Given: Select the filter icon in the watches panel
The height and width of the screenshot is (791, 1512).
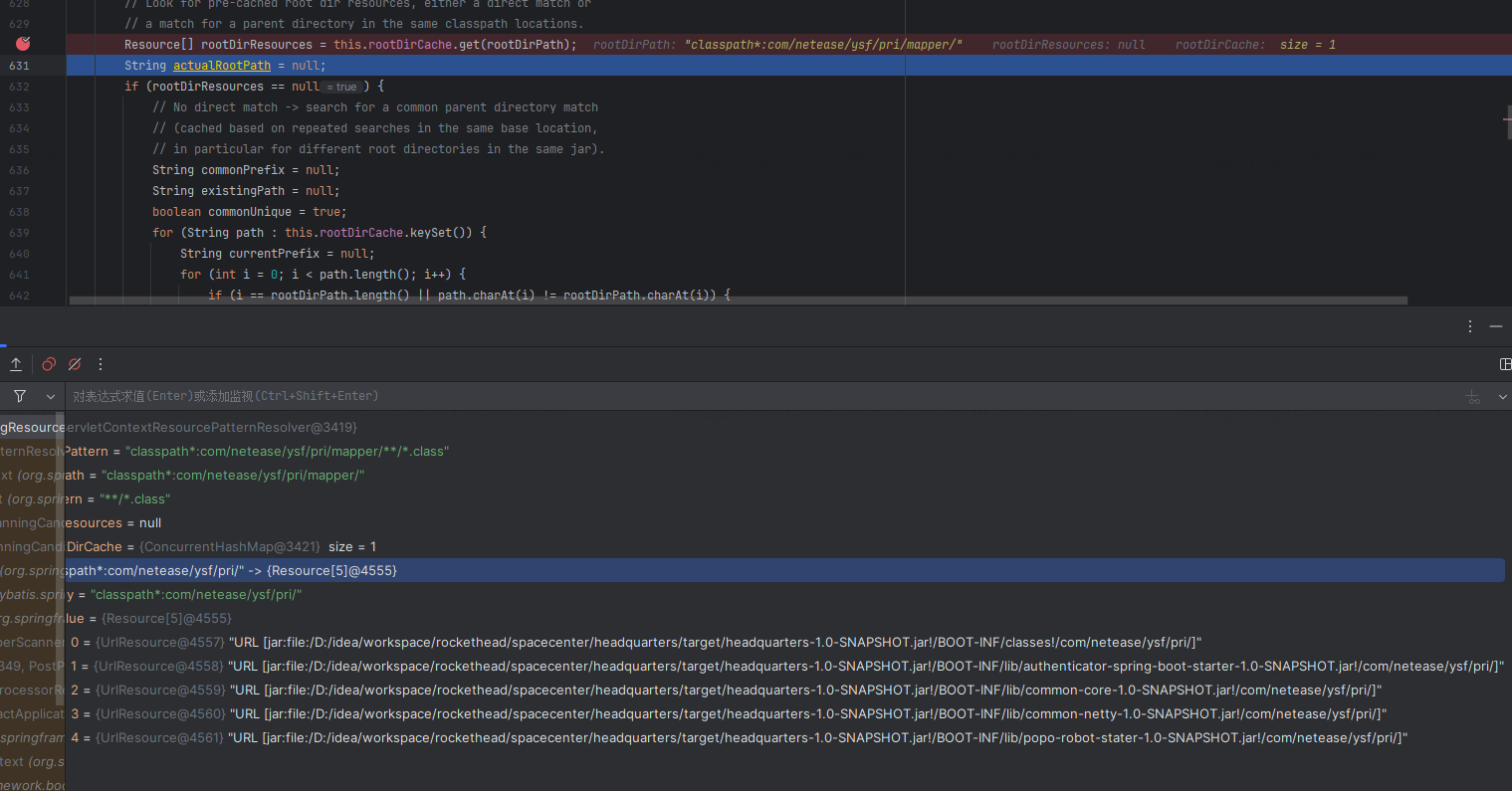Looking at the screenshot, I should (19, 395).
